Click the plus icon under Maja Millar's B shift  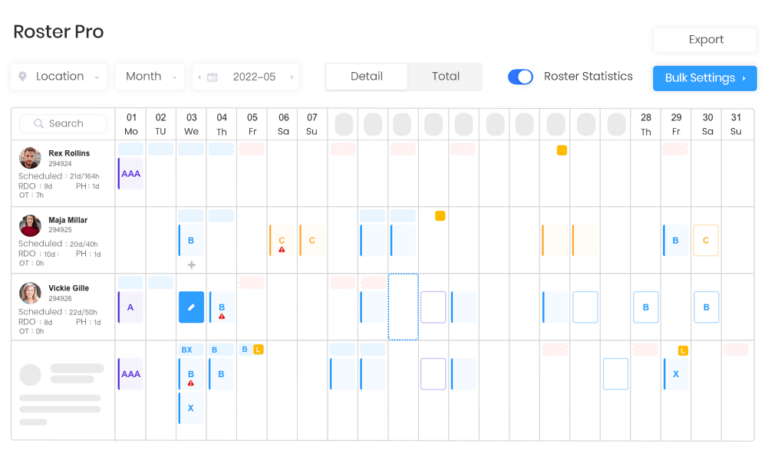(x=191, y=265)
